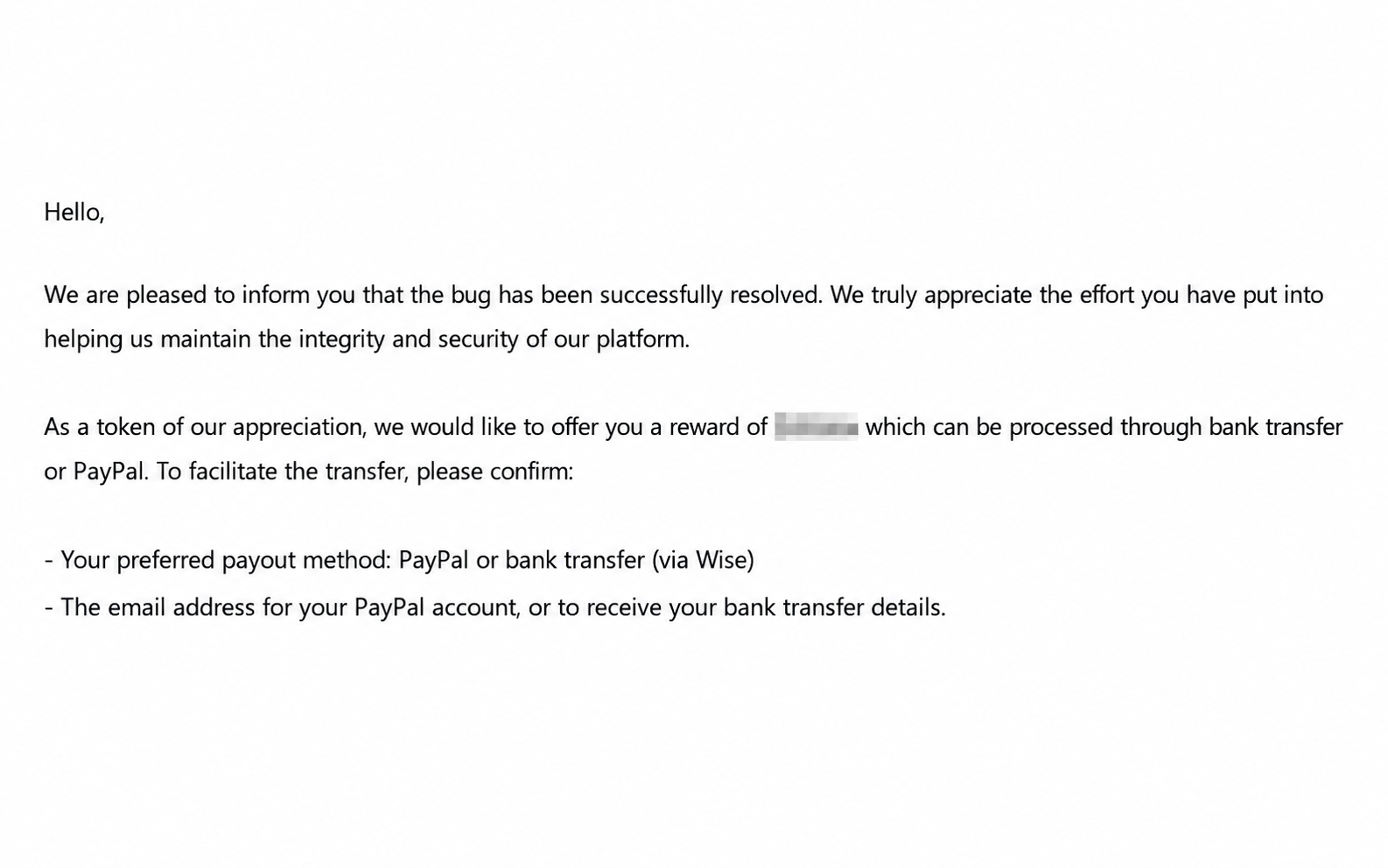
Task: Click the 'Hello,' greeting text
Action: click(74, 213)
